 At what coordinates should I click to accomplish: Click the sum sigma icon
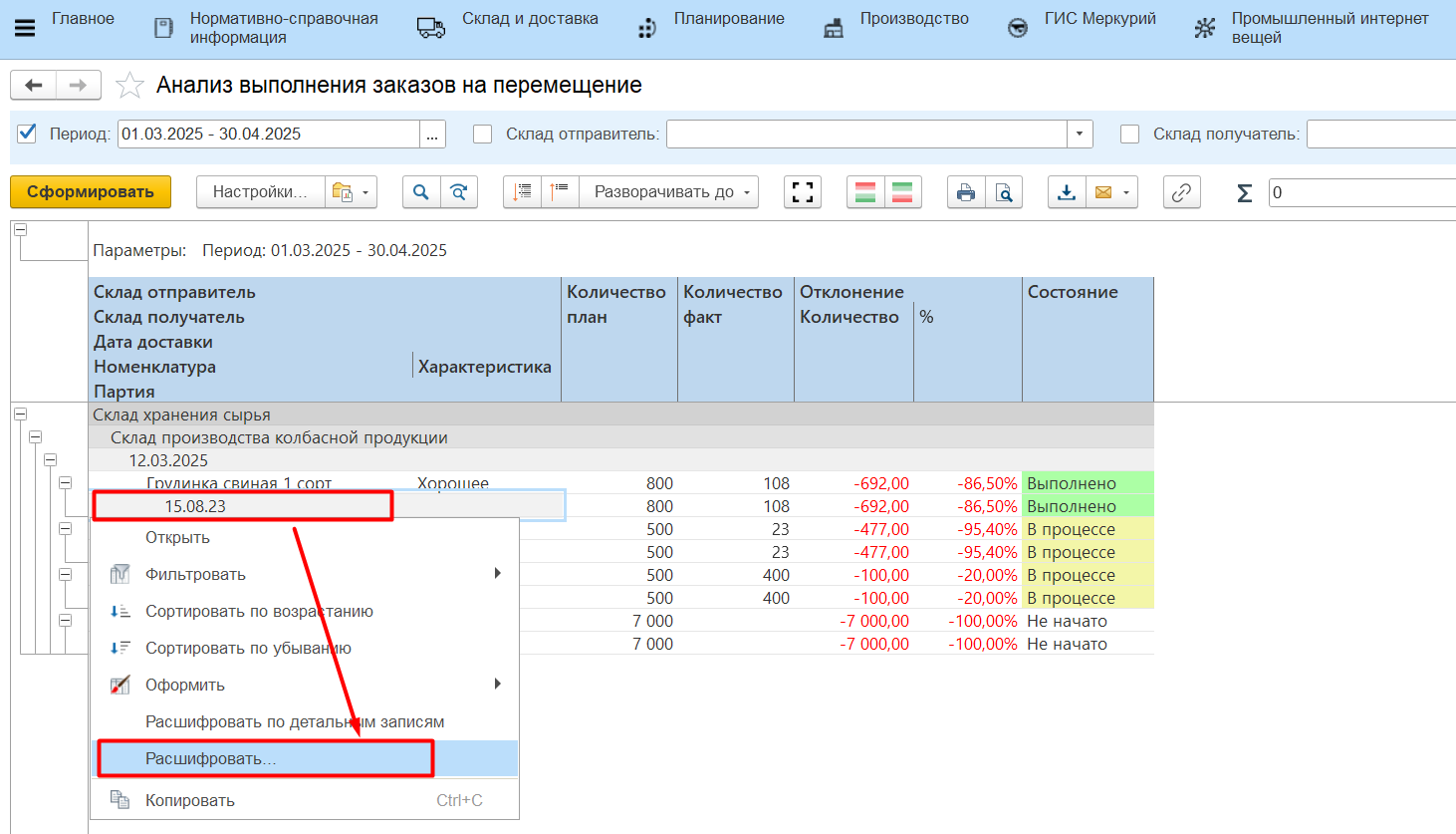pyautogui.click(x=1244, y=193)
